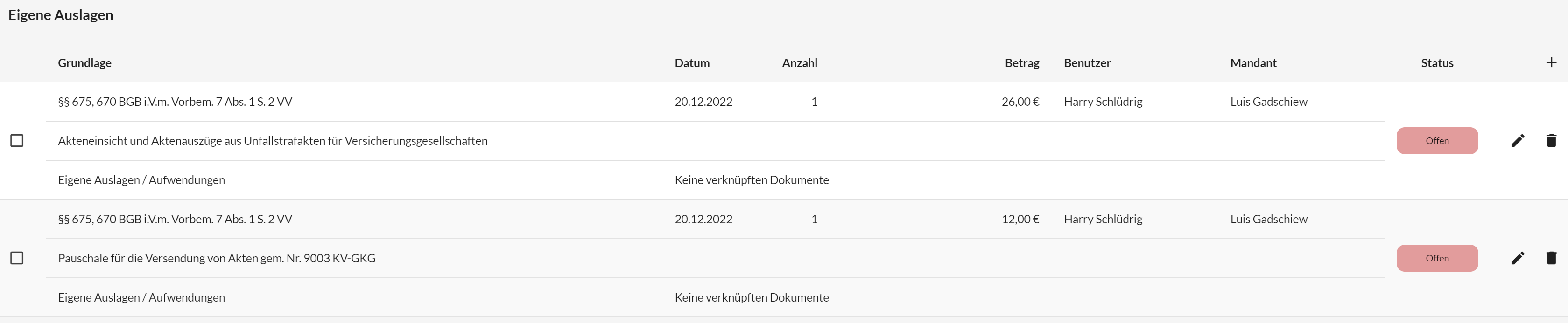The image size is (1568, 323).
Task: Click Offen status of Pauschale entry
Action: pos(1436,258)
